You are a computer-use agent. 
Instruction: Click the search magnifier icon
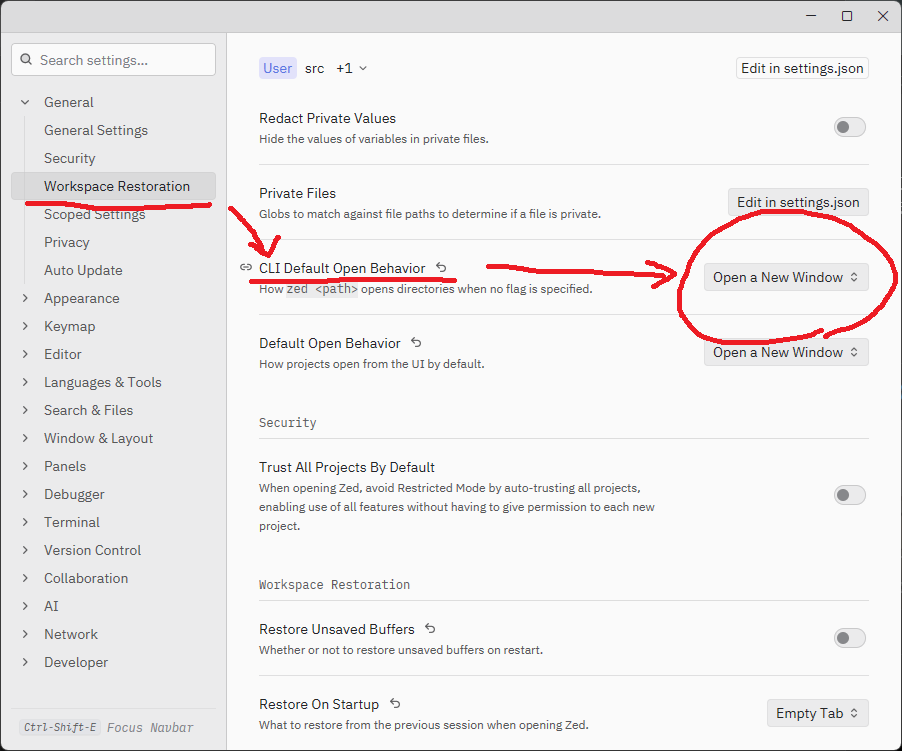click(26, 59)
